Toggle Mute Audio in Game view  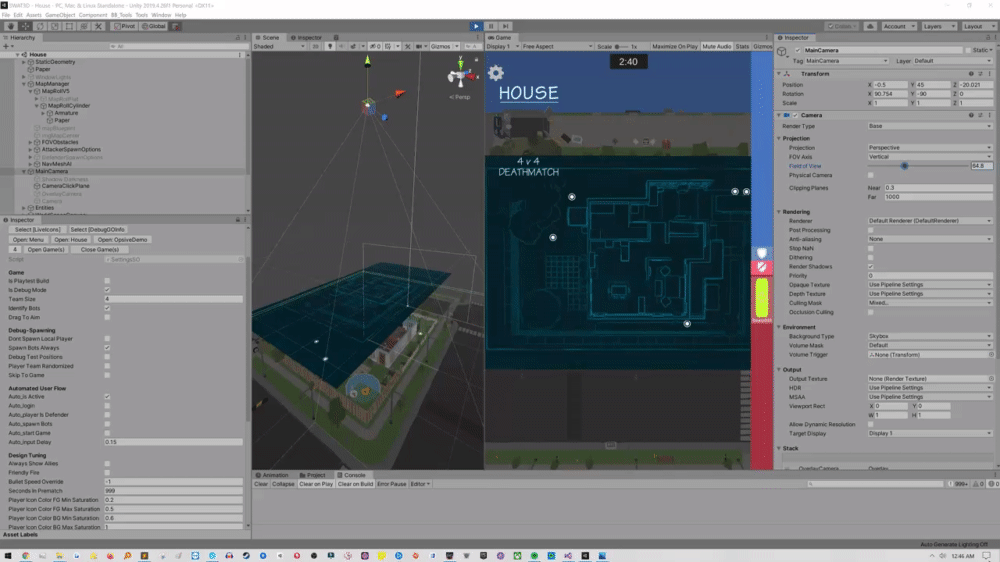click(x=717, y=47)
